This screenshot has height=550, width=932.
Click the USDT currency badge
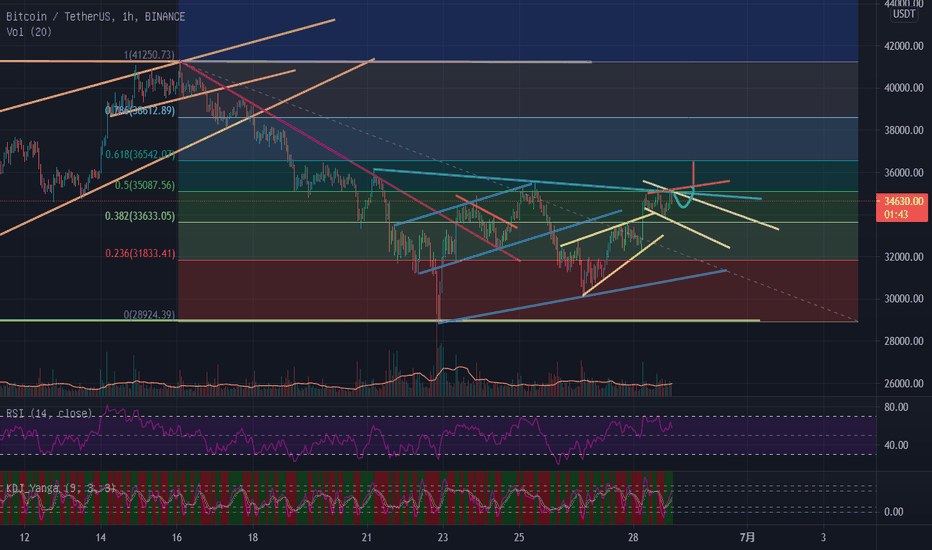[x=903, y=14]
